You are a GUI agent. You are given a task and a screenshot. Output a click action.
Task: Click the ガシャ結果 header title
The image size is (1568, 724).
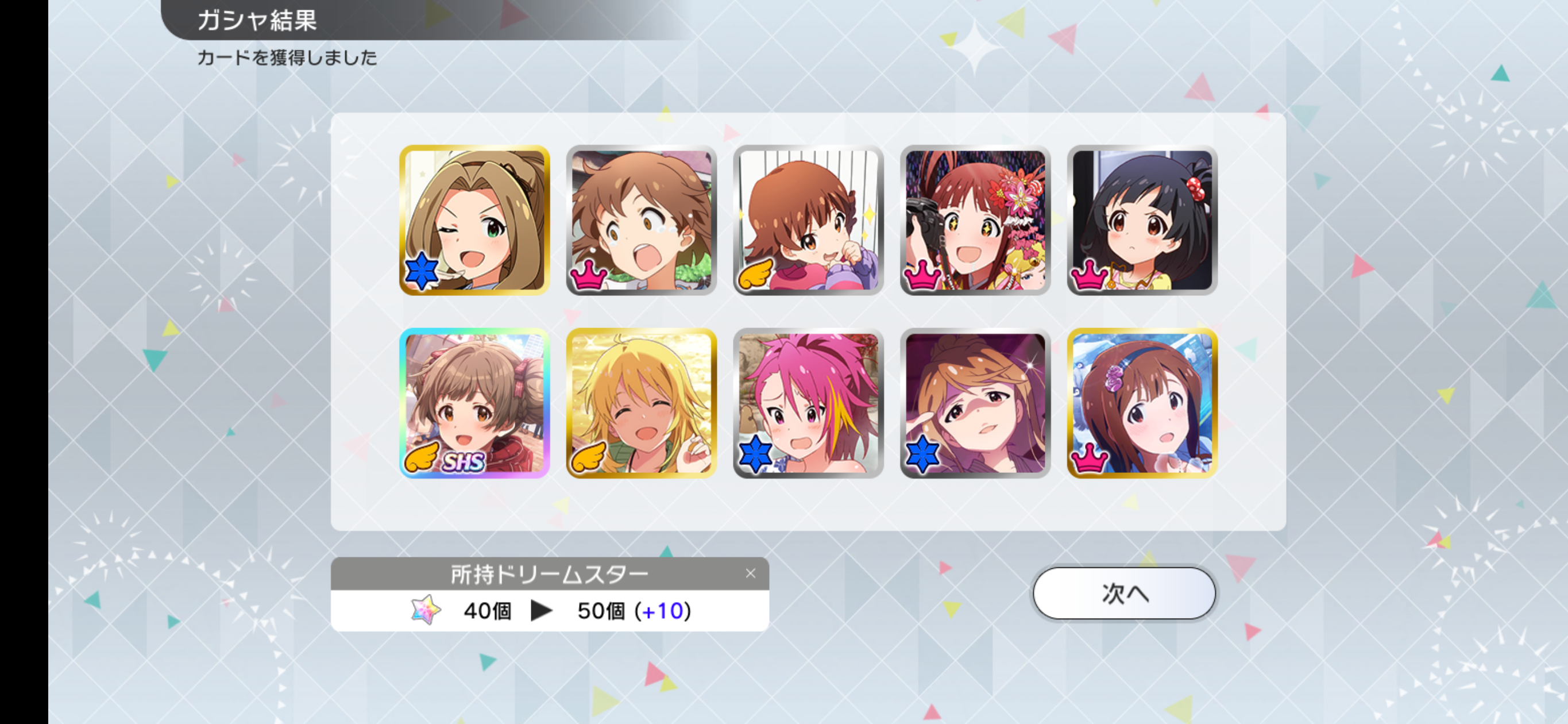pos(257,20)
